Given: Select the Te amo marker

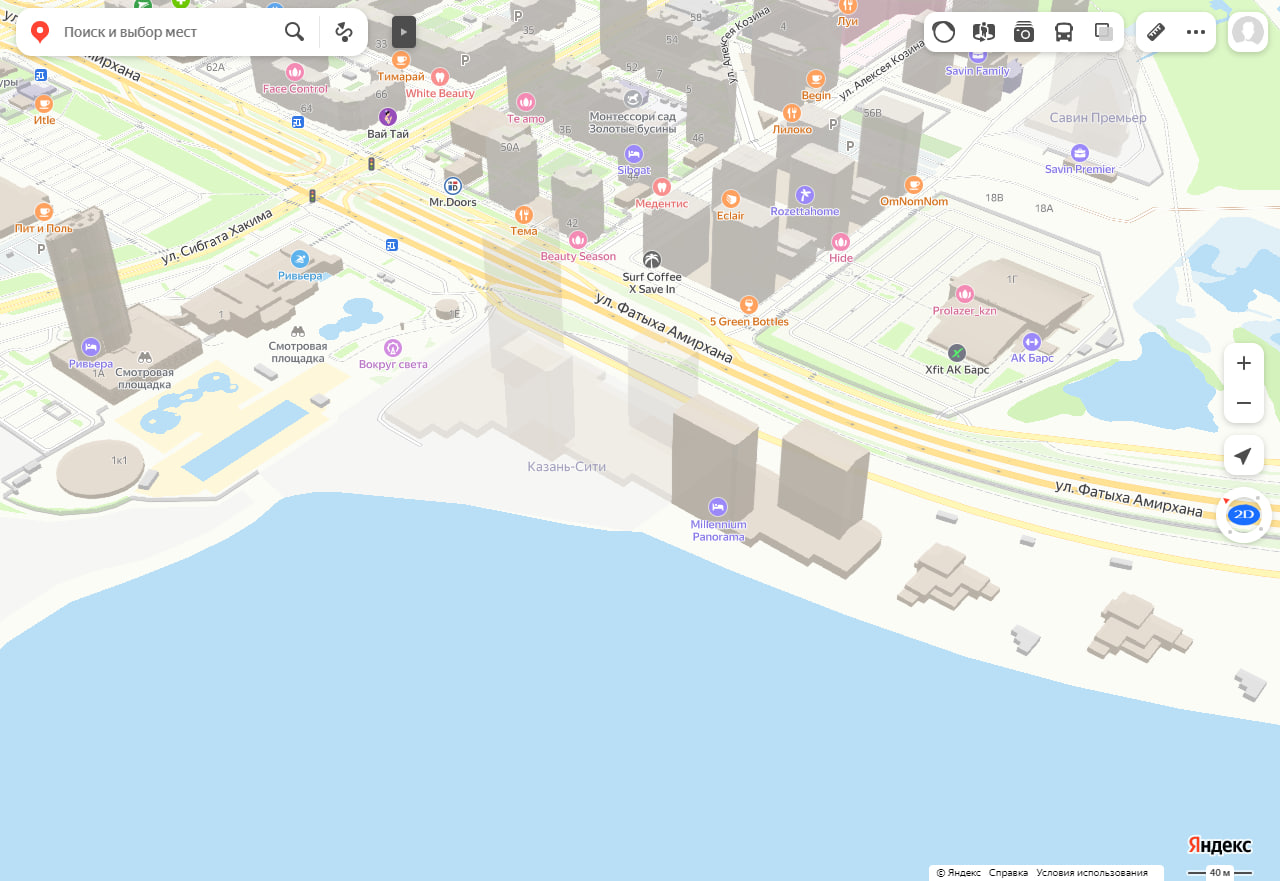Looking at the screenshot, I should click(526, 102).
